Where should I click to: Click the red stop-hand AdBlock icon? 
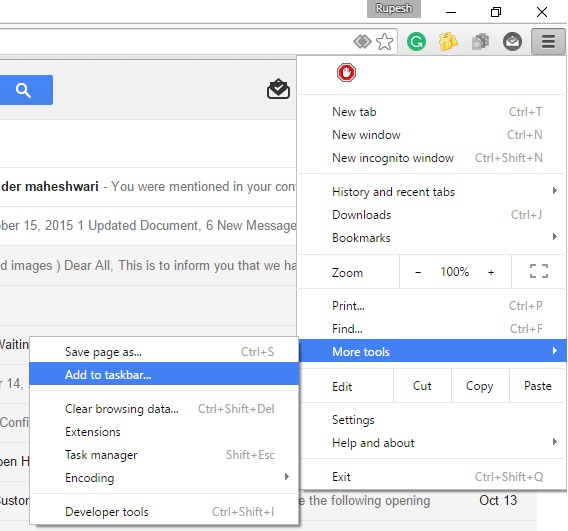(346, 72)
